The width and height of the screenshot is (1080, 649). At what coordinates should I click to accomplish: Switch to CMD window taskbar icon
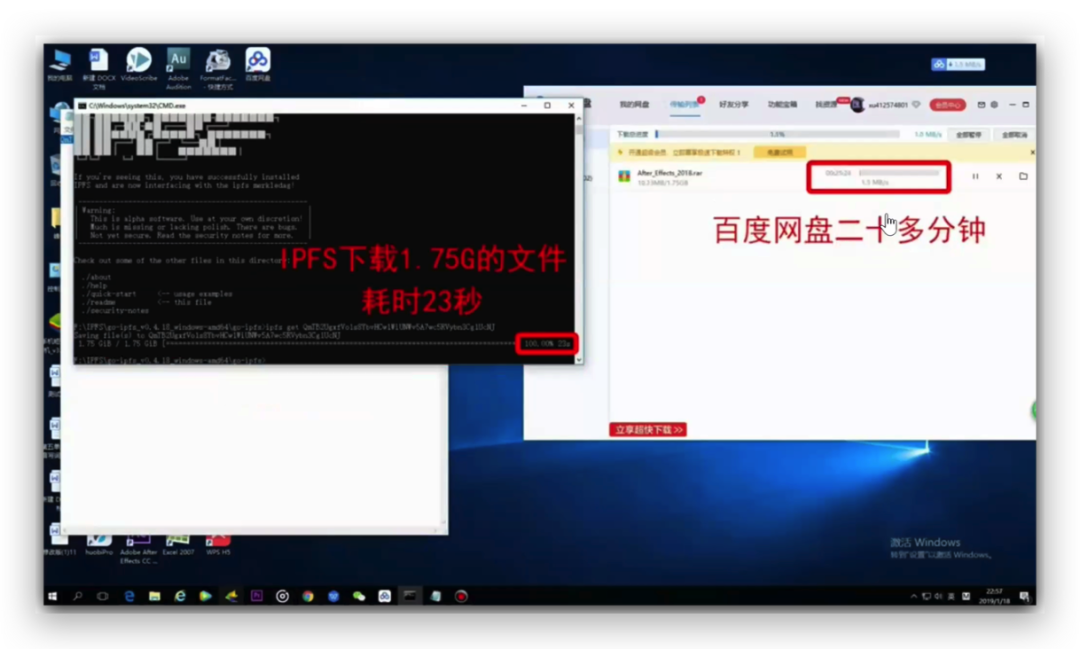click(x=410, y=596)
